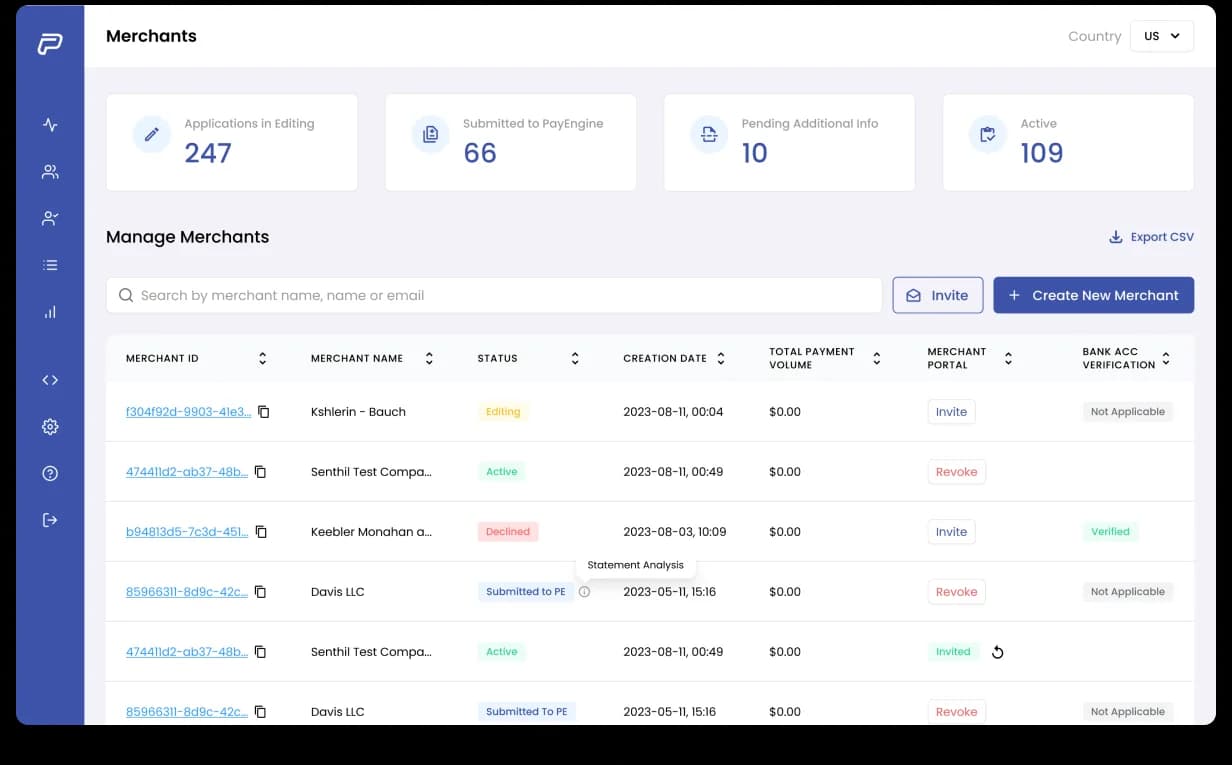This screenshot has height=765, width=1232.
Task: Click creation date 2023-08-03, 10:09
Action: 673,532
